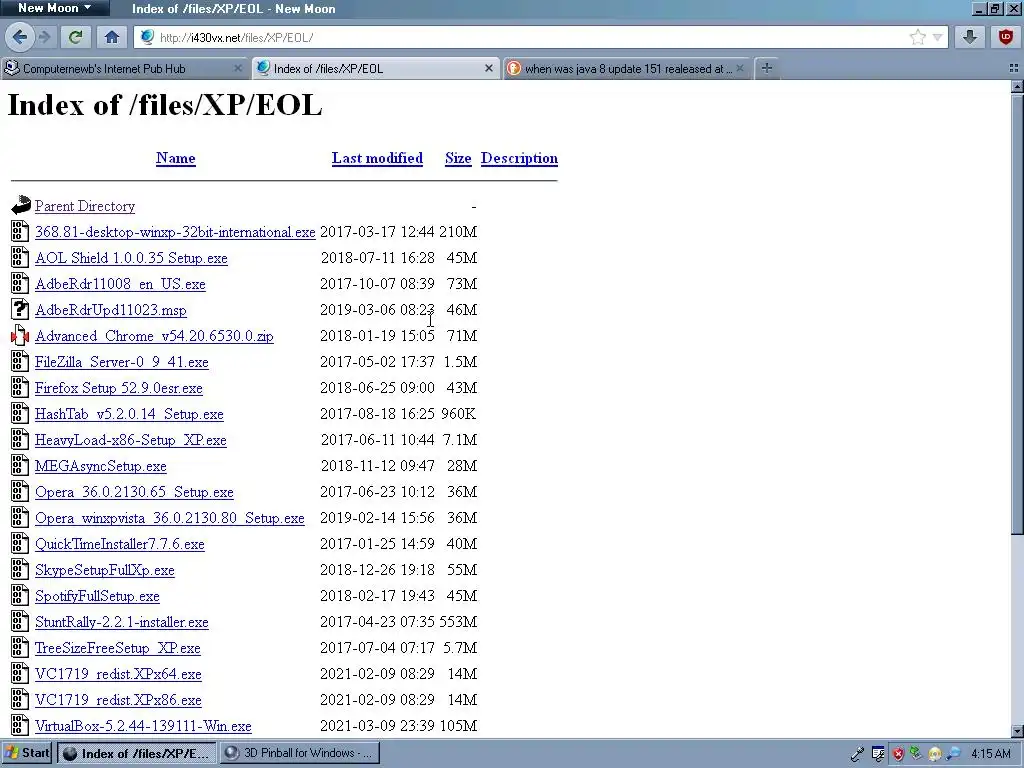1024x768 pixels.
Task: Open the StuntRally-2.2.1-installer.exe link
Action: click(x=121, y=622)
